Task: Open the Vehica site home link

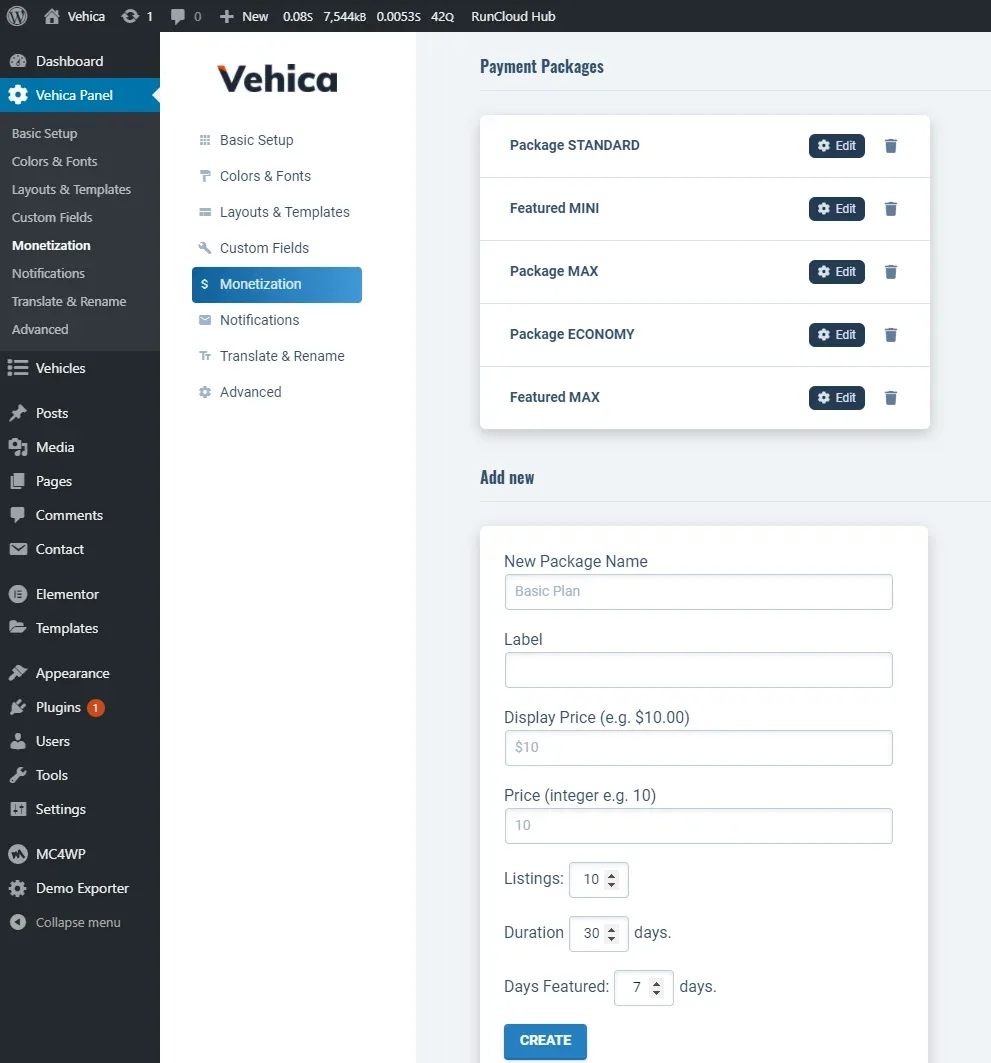Action: coord(75,16)
